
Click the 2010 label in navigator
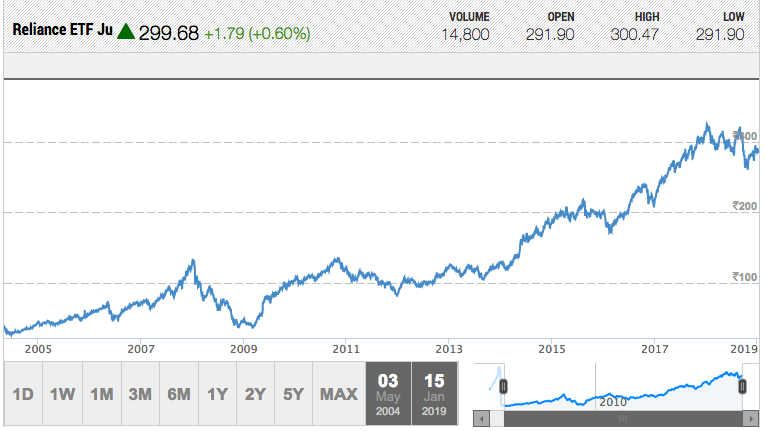(613, 402)
